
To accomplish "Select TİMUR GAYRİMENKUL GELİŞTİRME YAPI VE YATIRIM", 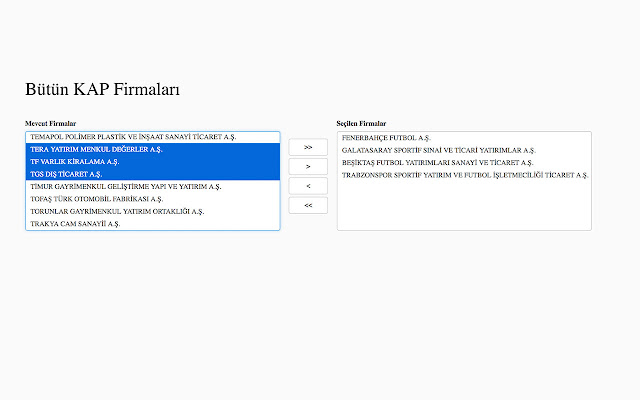I will pos(153,187).
